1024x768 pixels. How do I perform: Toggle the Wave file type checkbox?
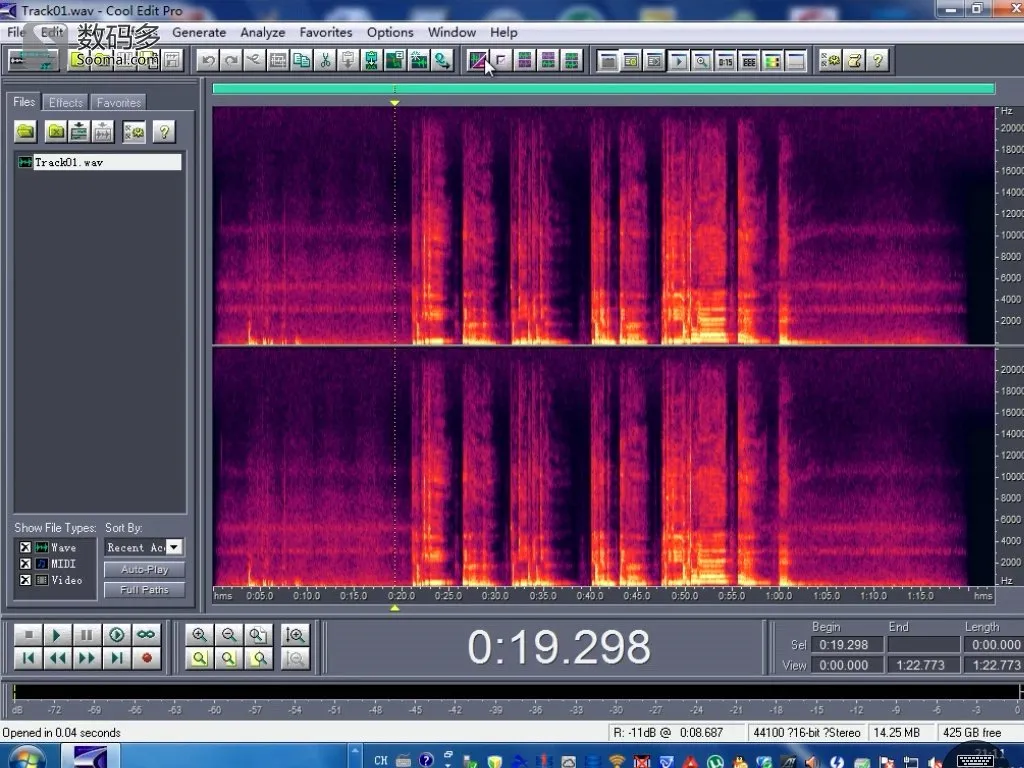coord(25,547)
